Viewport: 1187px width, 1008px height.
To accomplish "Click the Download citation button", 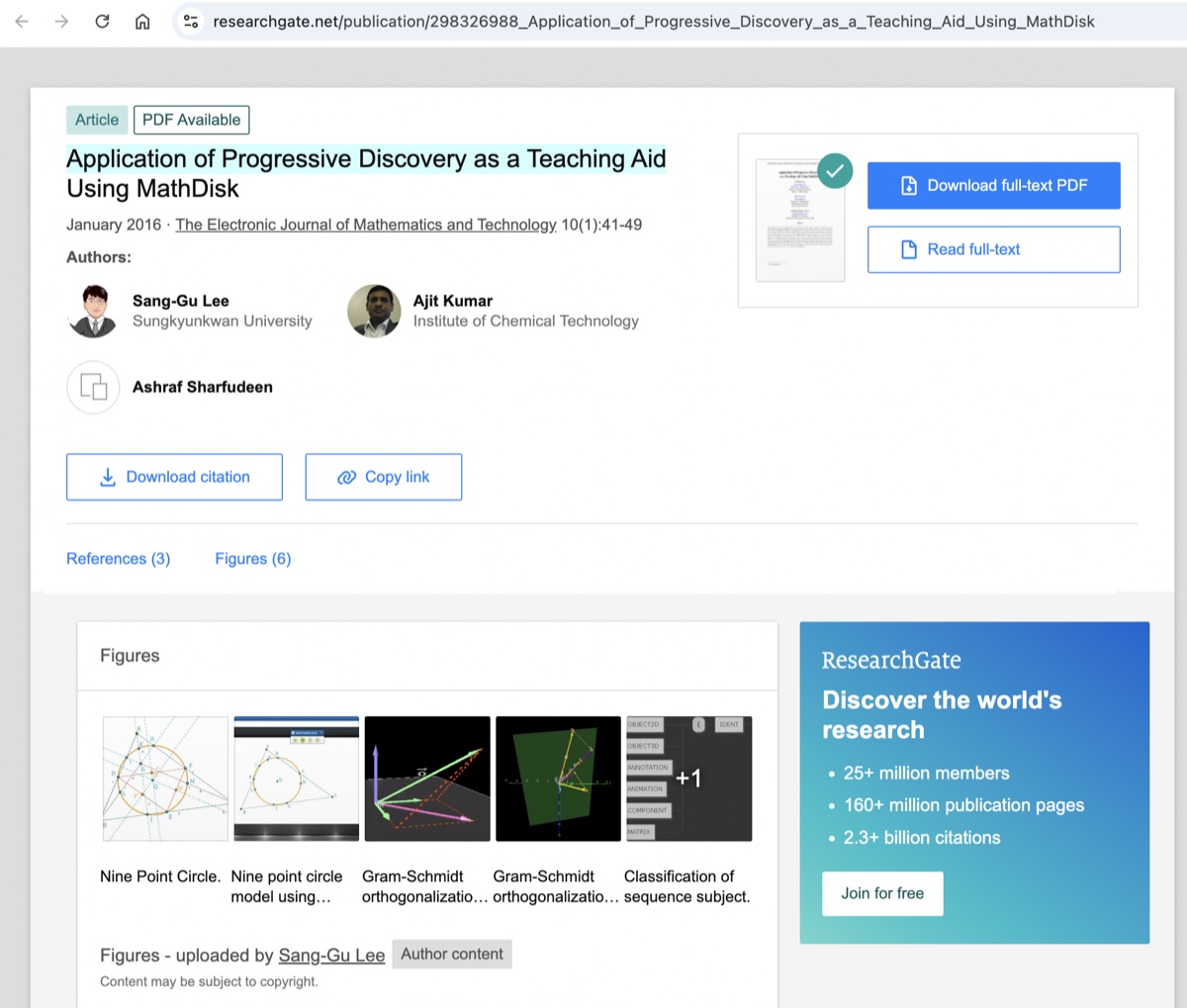I will [174, 477].
